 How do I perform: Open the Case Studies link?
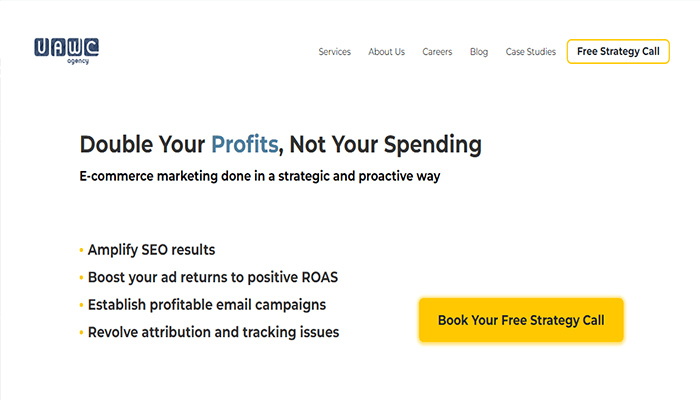530,52
